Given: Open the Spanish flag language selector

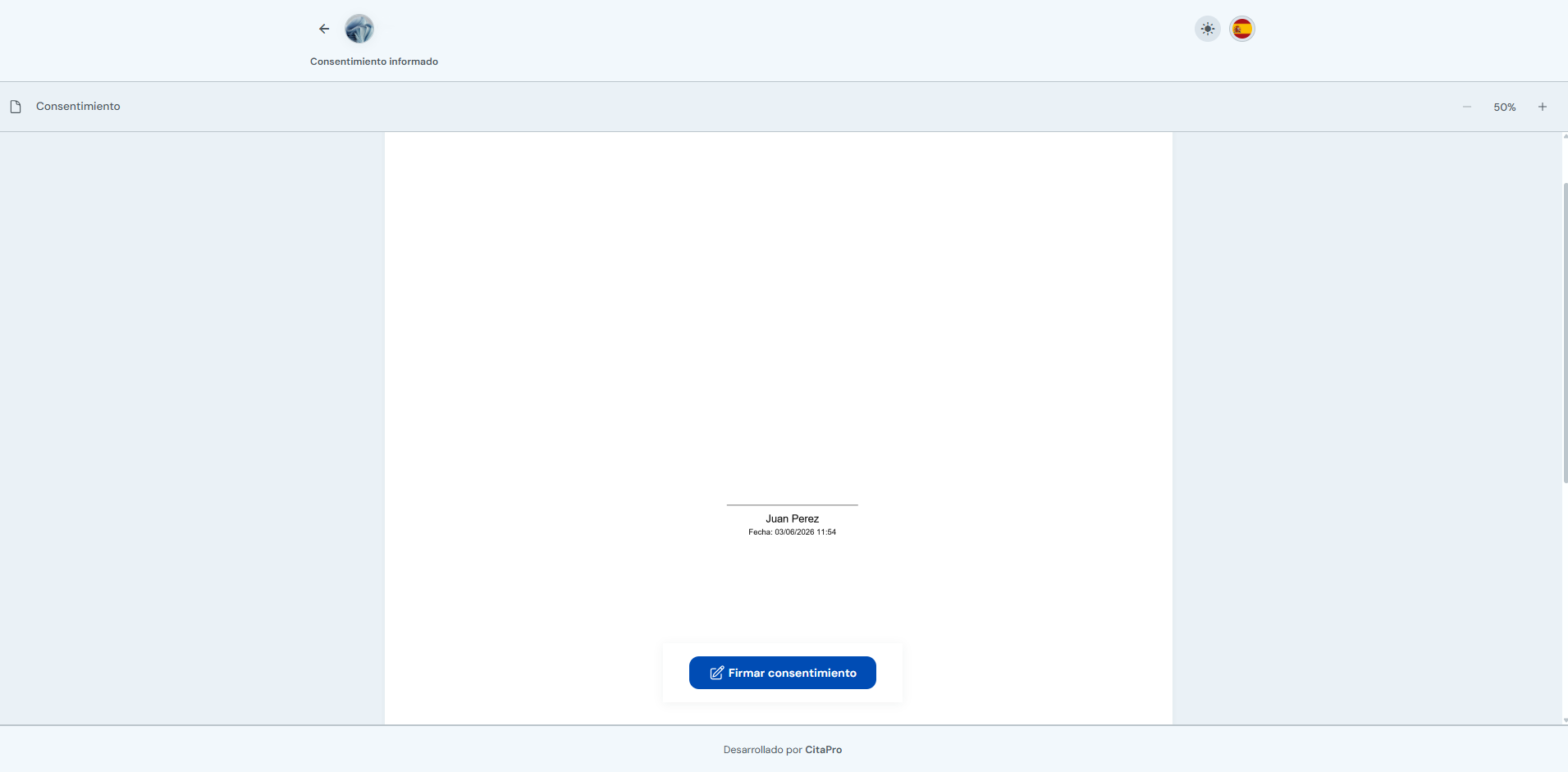Looking at the screenshot, I should tap(1242, 29).
